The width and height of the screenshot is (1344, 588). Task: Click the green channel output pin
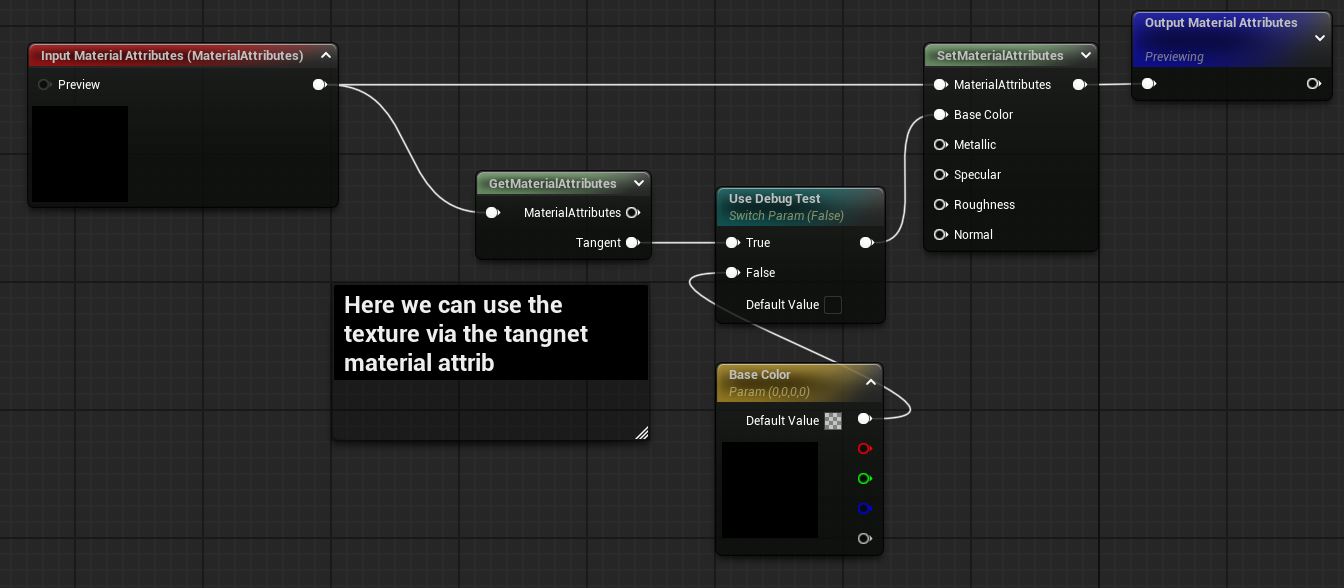click(x=865, y=479)
